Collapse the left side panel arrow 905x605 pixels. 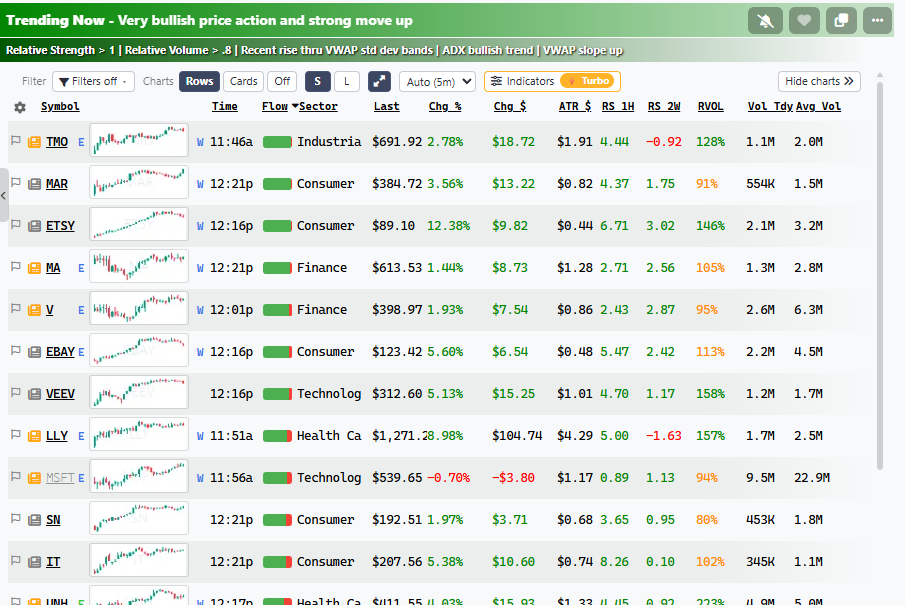[x=3, y=195]
